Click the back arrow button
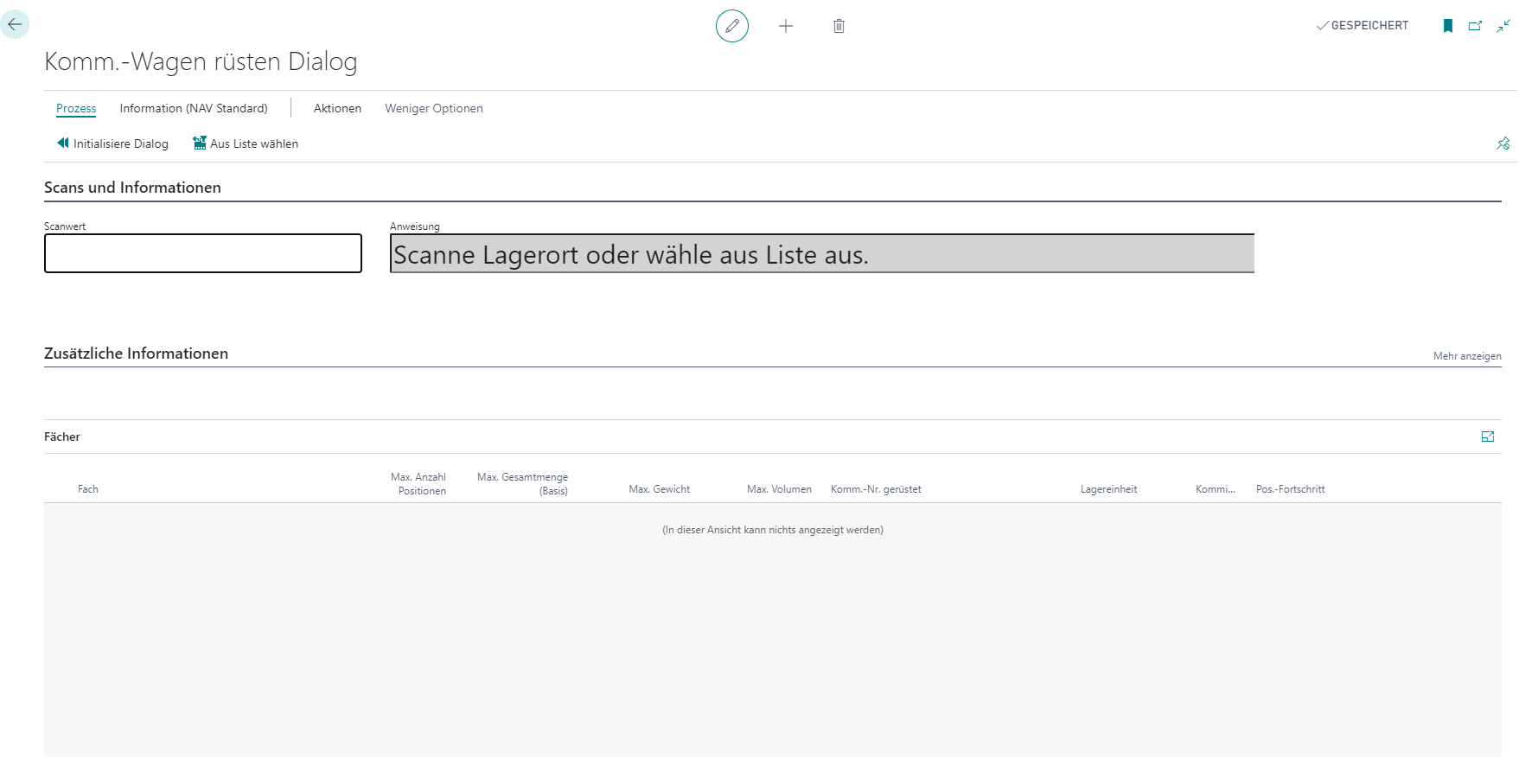Image resolution: width=1519 pixels, height=784 pixels. [15, 24]
